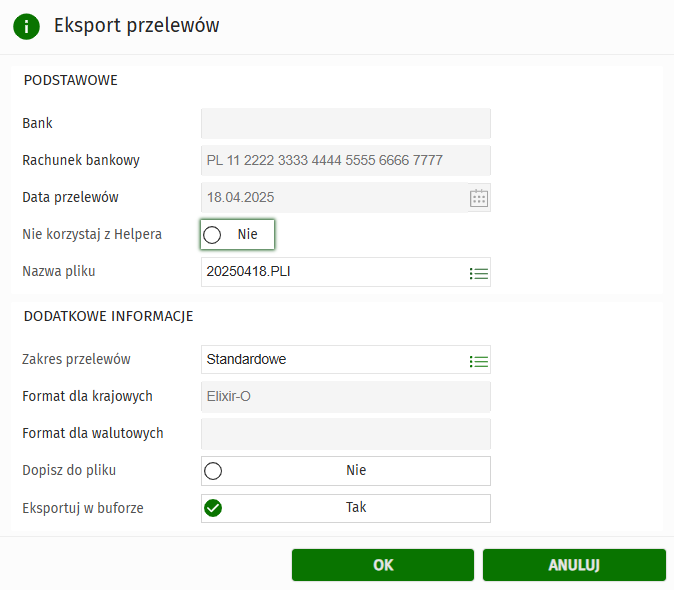Viewport: 674px width, 590px height.
Task: Open the list icon in Nazwa pliku field
Action: tap(479, 272)
